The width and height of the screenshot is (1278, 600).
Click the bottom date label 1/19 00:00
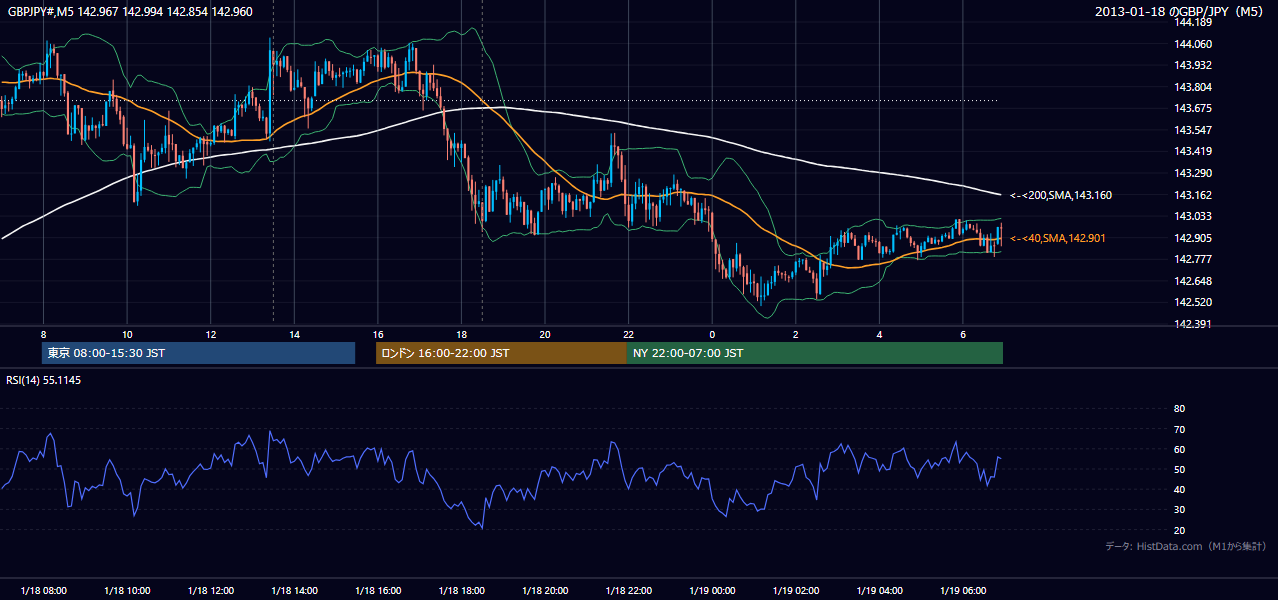coord(711,591)
